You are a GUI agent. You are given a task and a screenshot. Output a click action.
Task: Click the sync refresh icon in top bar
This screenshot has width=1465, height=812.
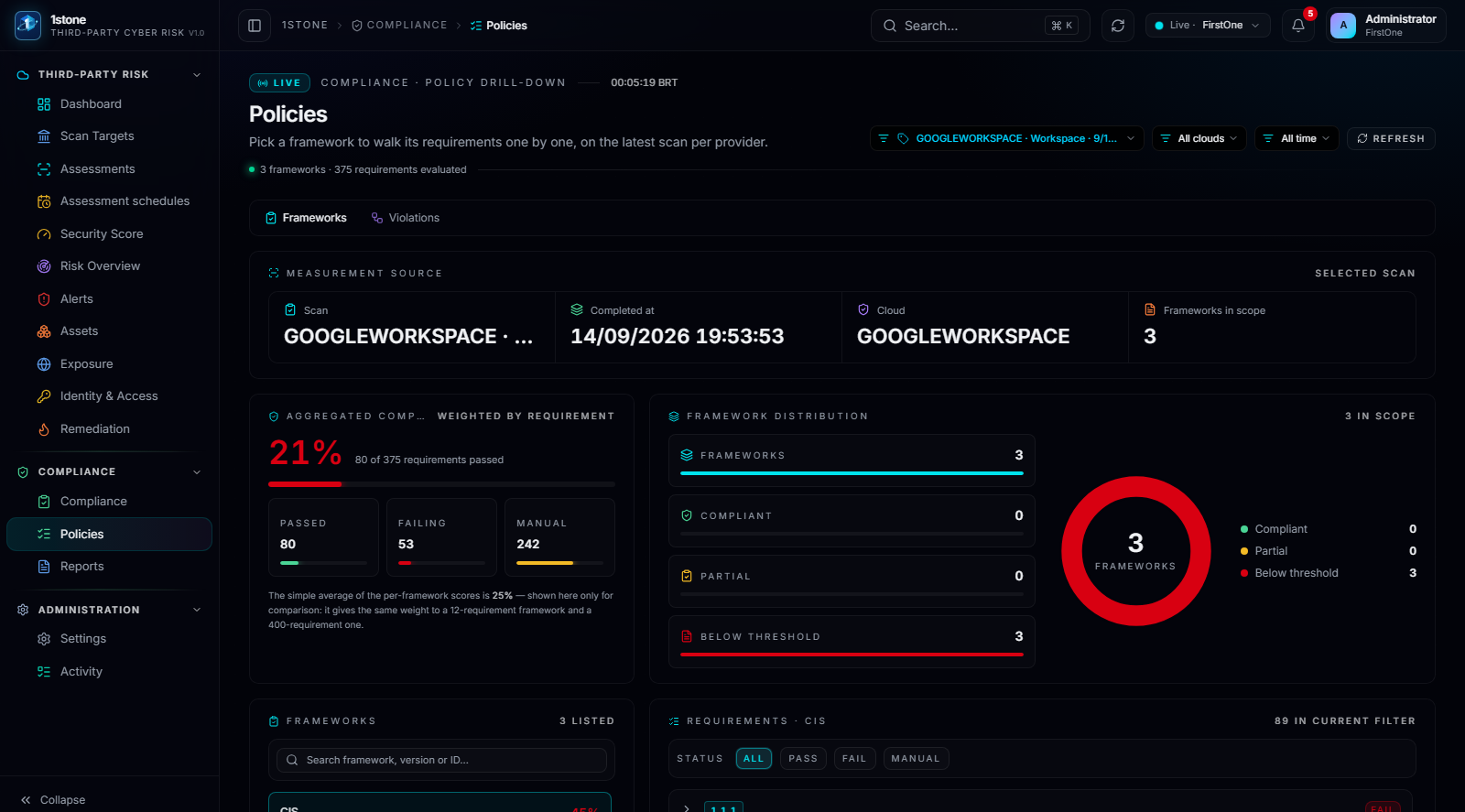tap(1118, 26)
